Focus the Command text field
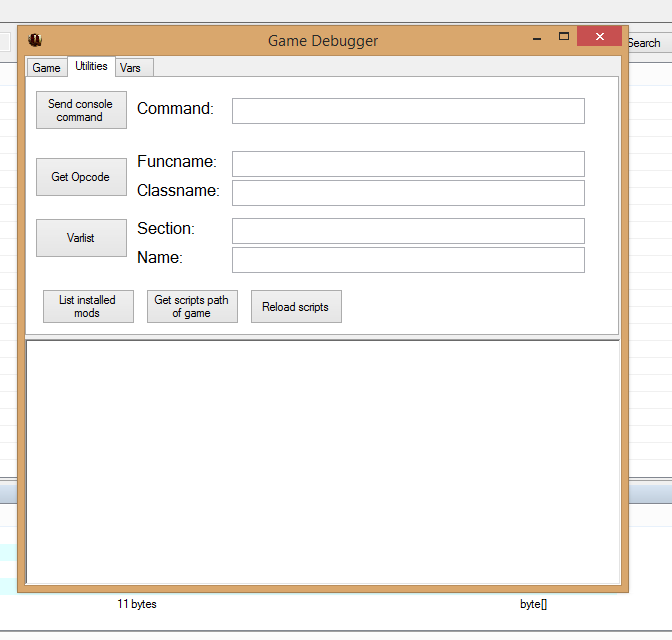Screen dimensions: 672x640 click(x=408, y=111)
